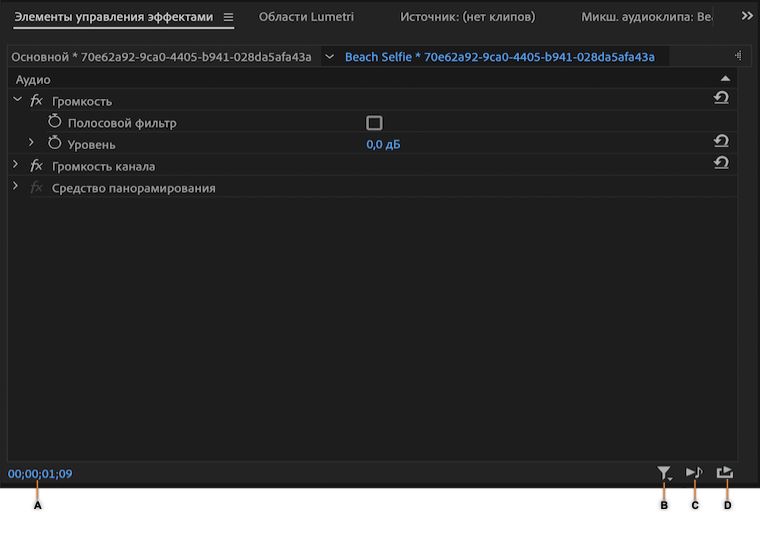This screenshot has width=760, height=548.
Task: Click the play audio only icon
Action: 694,472
